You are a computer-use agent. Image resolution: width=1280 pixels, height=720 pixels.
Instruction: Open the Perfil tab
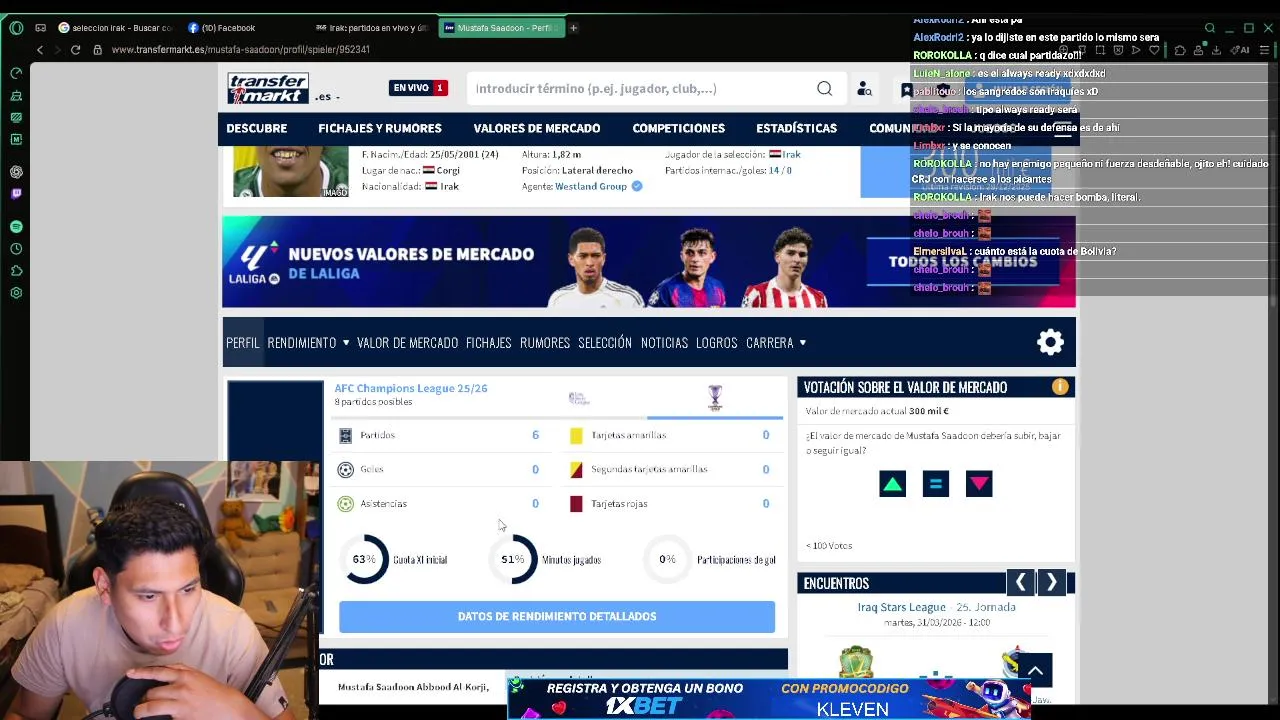242,343
